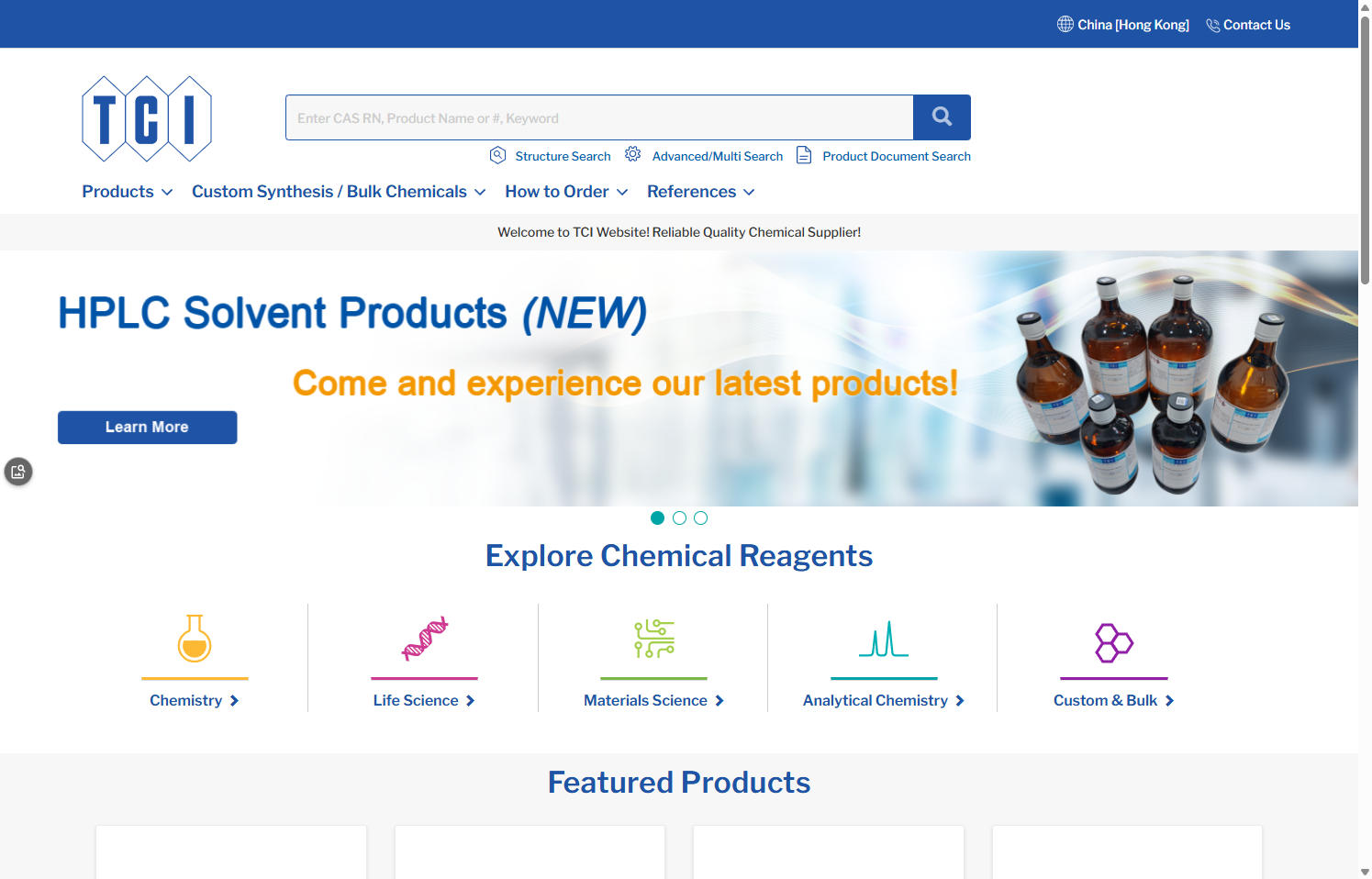Click the globe region icon
1372x879 pixels.
[x=1065, y=24]
